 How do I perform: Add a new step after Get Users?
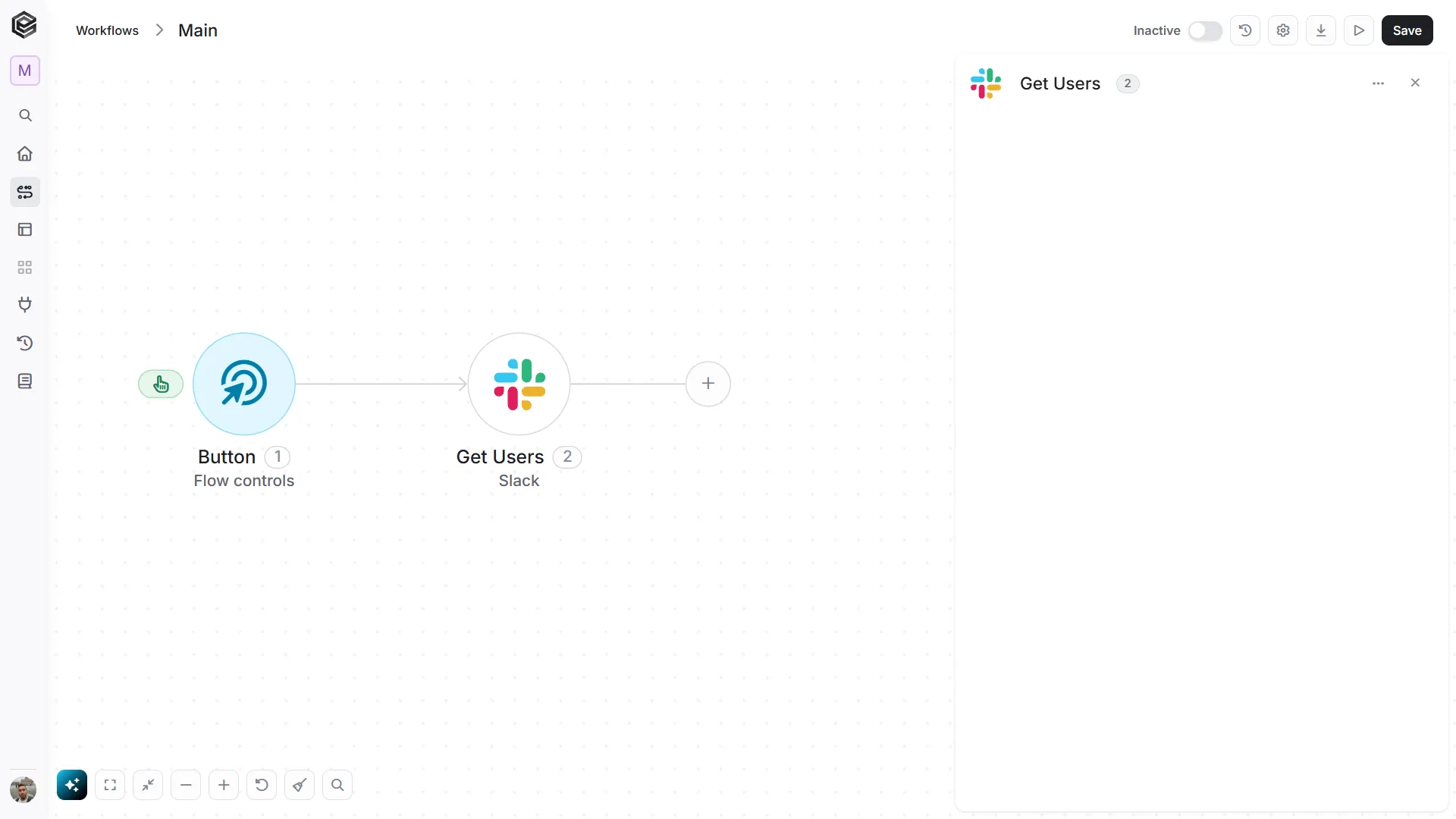708,384
